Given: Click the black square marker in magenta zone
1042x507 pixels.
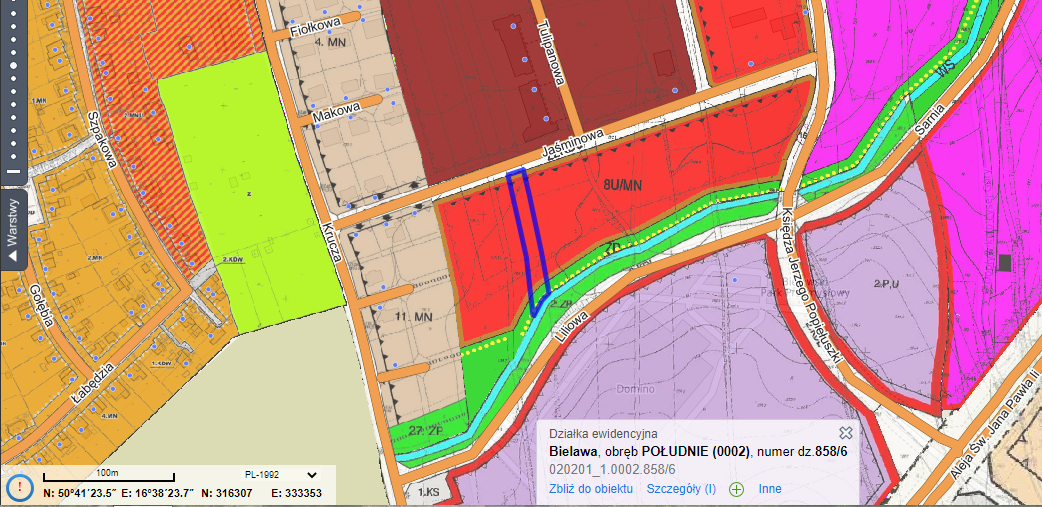Looking at the screenshot, I should pyautogui.click(x=1004, y=262).
